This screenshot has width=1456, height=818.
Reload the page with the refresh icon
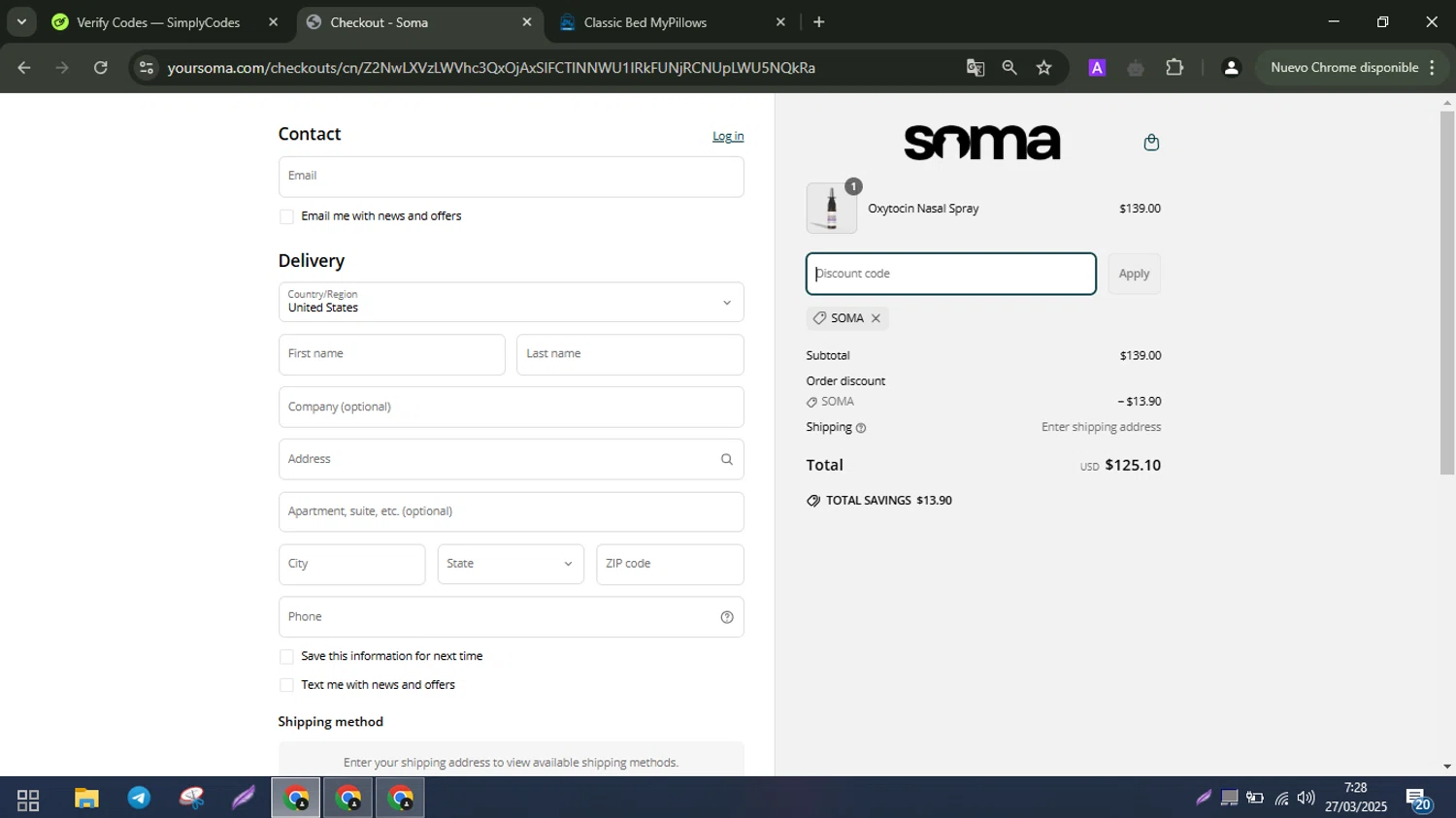[x=101, y=68]
